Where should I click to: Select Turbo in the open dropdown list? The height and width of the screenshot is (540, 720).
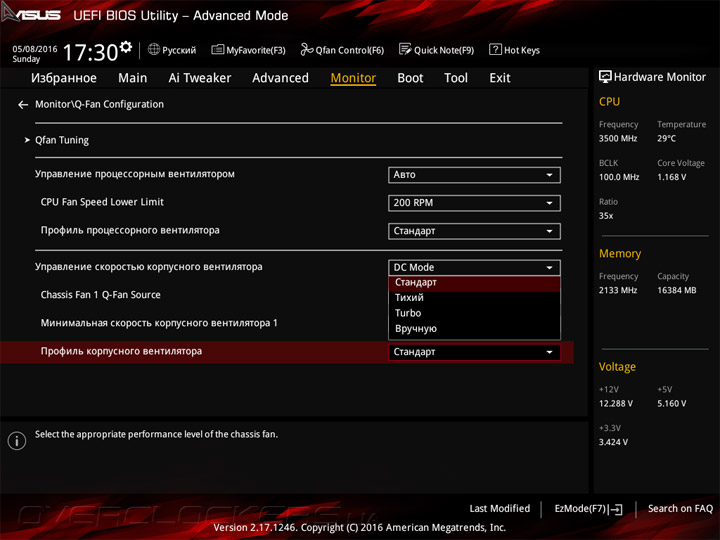coord(474,313)
